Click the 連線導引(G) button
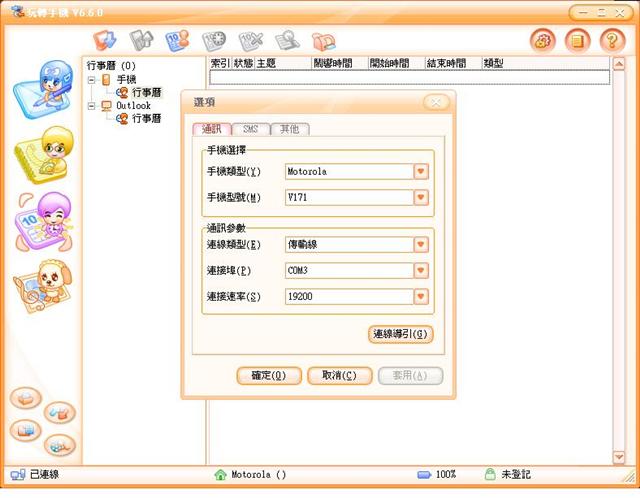The height and width of the screenshot is (498, 640). (401, 334)
